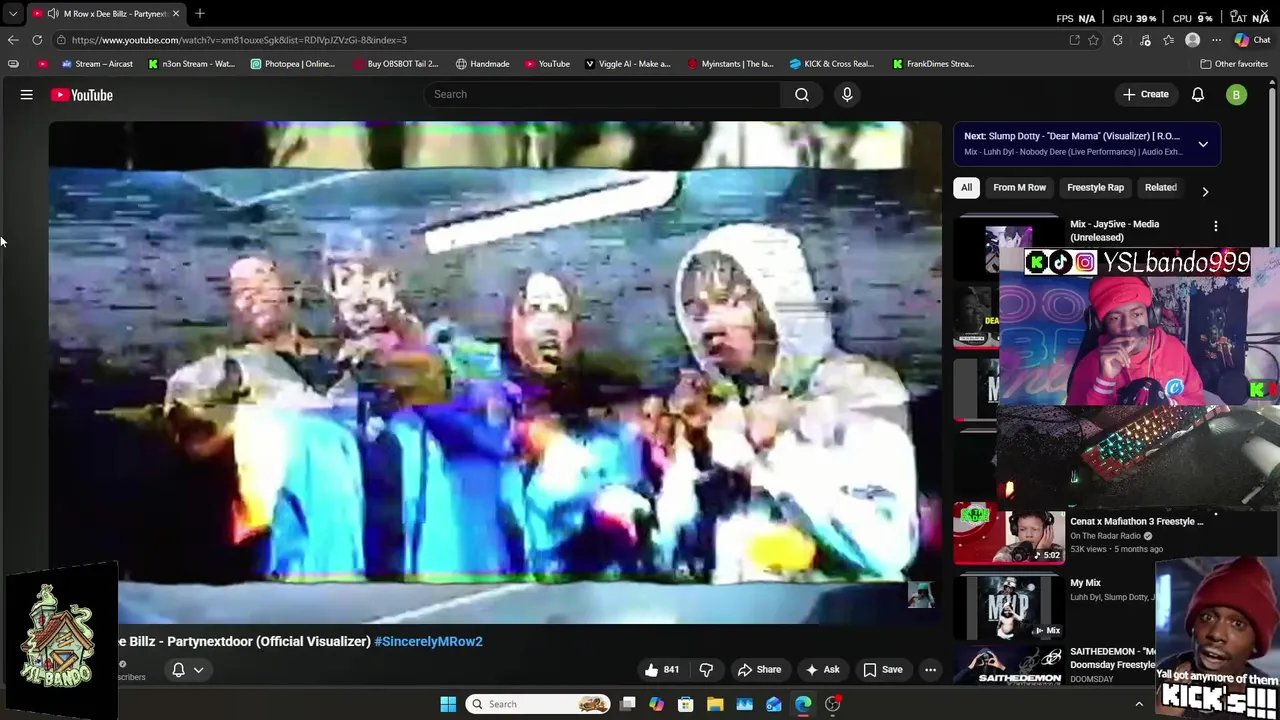Open Task View on the taskbar
Image resolution: width=1280 pixels, height=720 pixels.
click(628, 704)
